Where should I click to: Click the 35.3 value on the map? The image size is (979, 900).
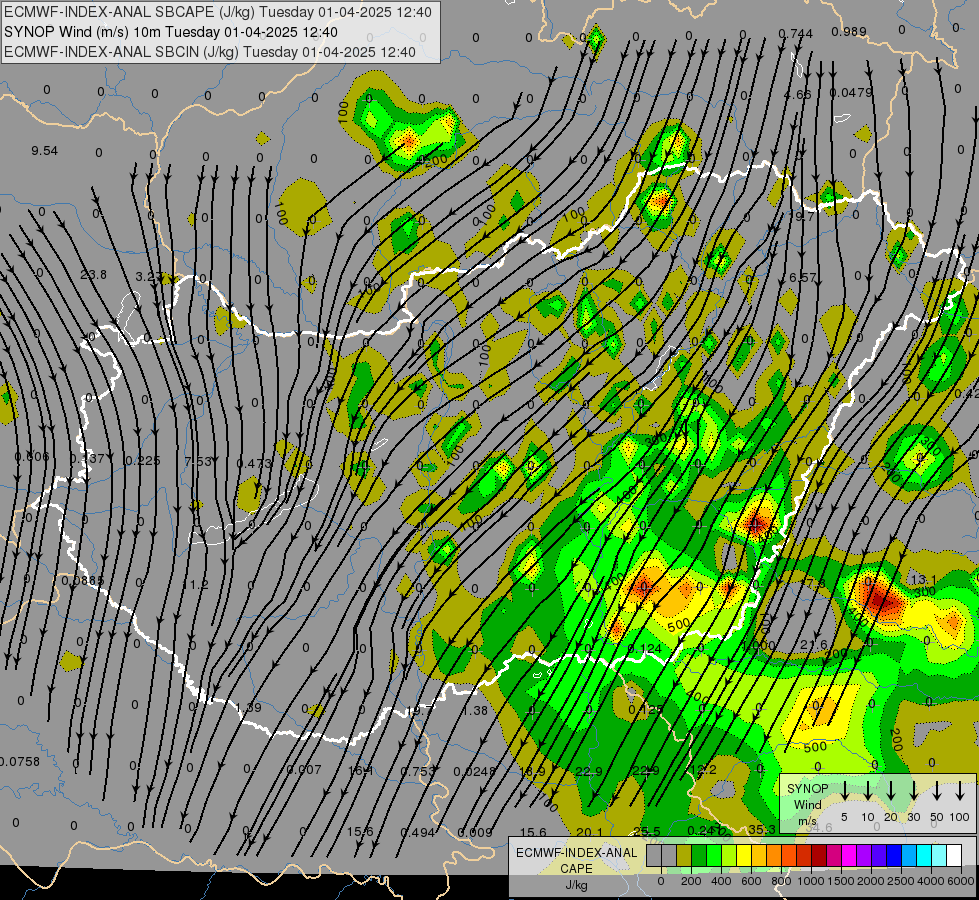(762, 829)
